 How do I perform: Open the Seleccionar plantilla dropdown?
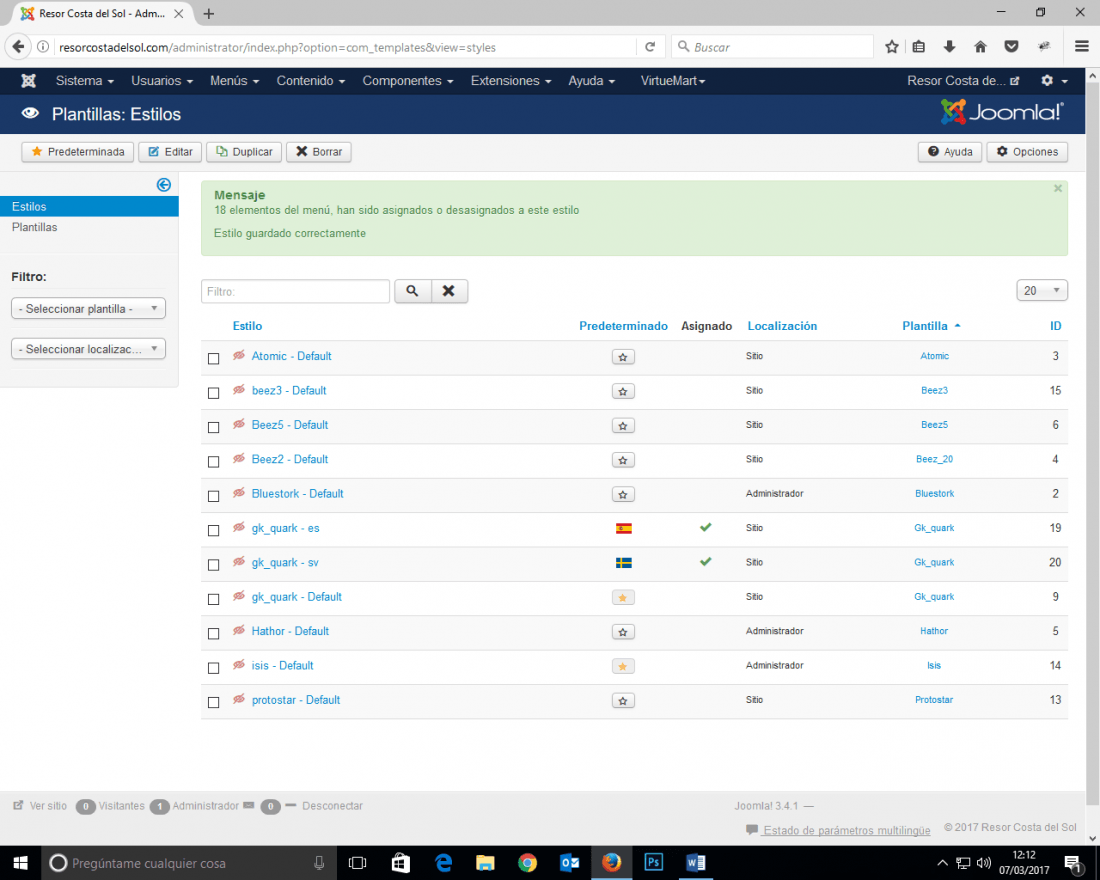point(88,309)
